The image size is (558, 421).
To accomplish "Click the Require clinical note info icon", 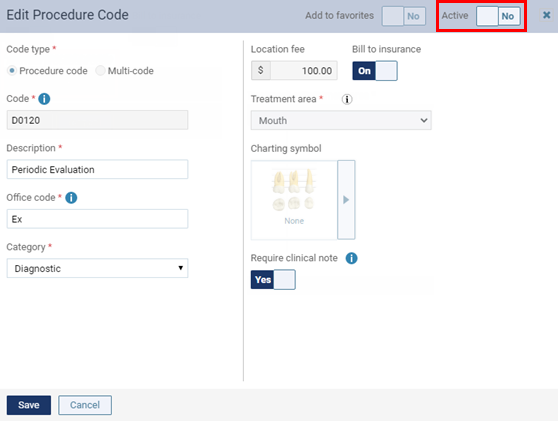I will tap(352, 258).
